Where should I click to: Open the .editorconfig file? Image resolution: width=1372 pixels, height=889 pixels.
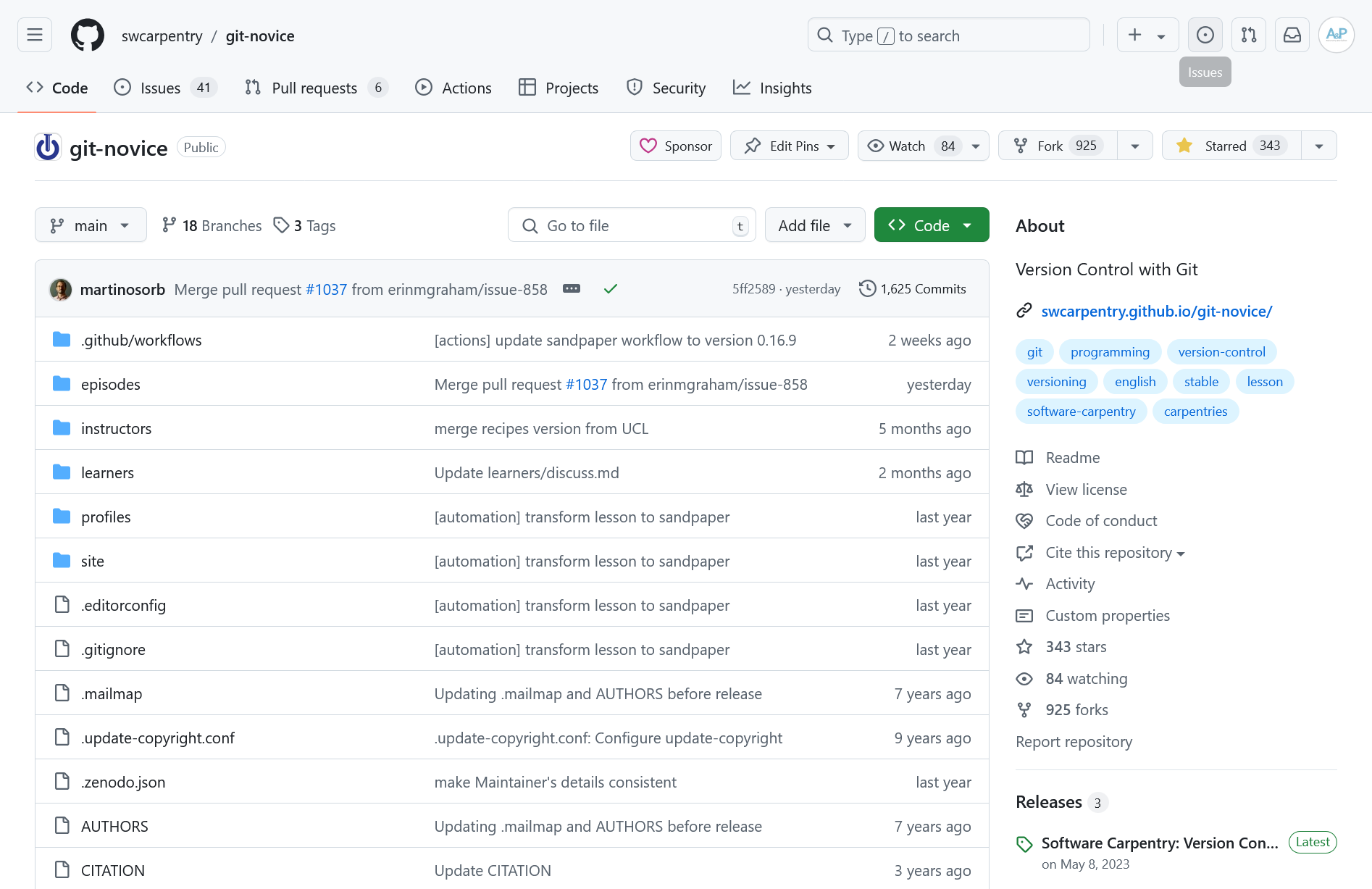123,605
